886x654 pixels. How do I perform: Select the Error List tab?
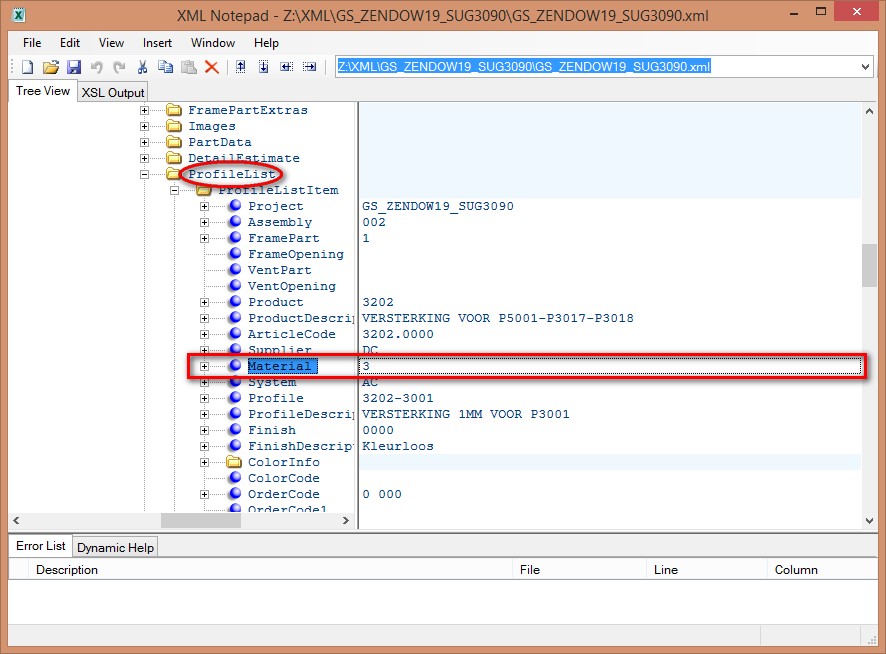(x=41, y=546)
